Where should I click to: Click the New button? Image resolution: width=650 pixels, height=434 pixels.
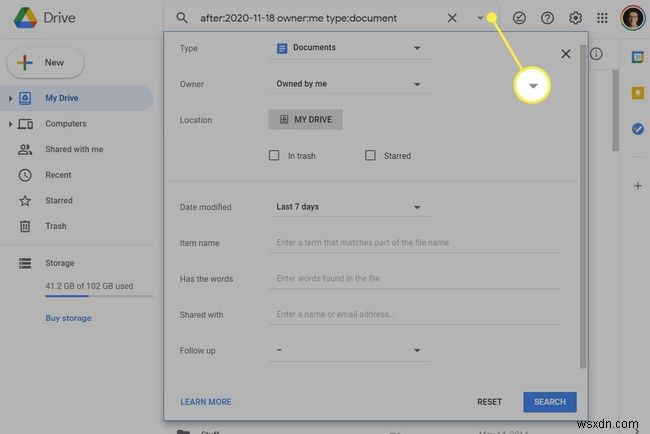(46, 63)
